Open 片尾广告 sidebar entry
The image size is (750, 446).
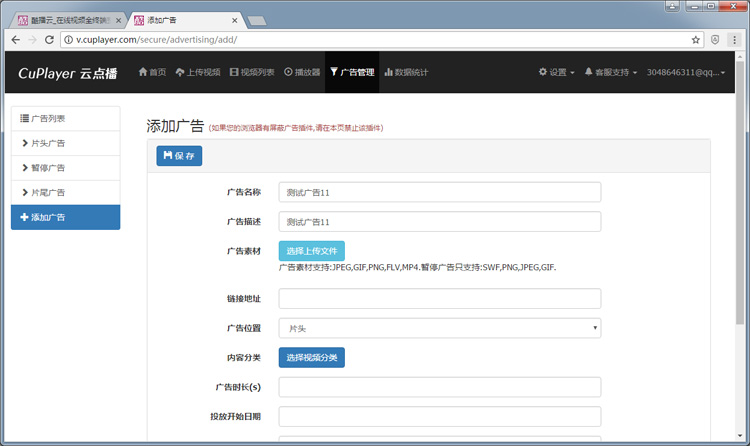(65, 192)
